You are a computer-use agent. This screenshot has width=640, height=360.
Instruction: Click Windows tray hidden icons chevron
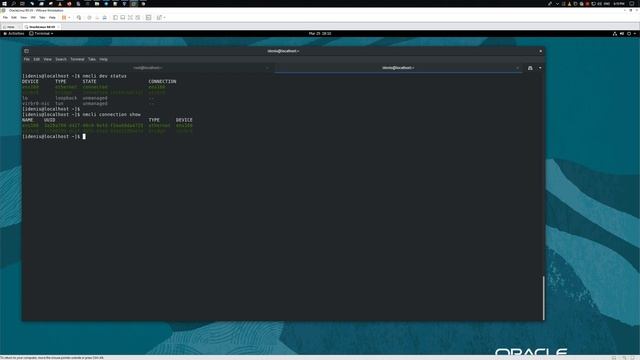[557, 4]
